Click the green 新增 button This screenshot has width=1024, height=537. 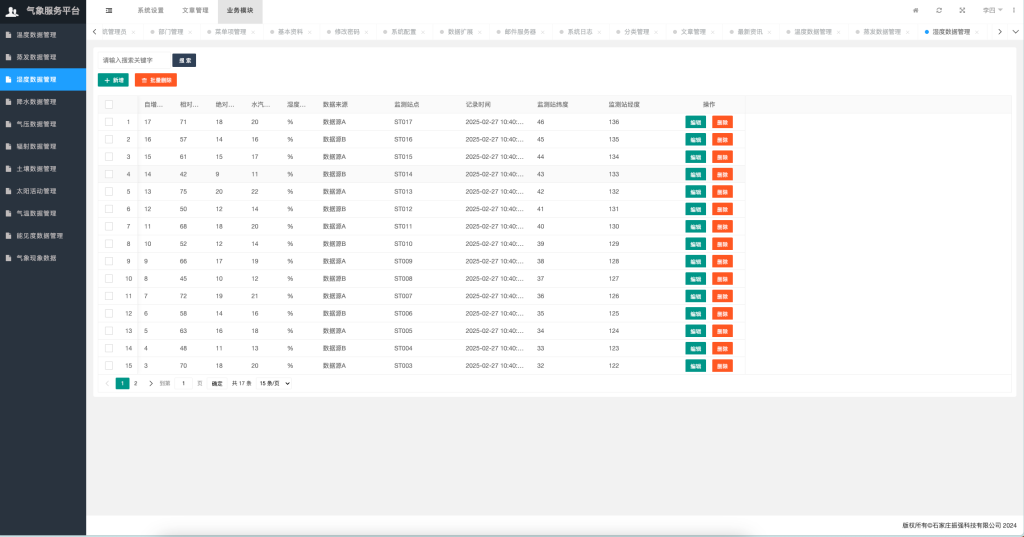[x=113, y=79]
